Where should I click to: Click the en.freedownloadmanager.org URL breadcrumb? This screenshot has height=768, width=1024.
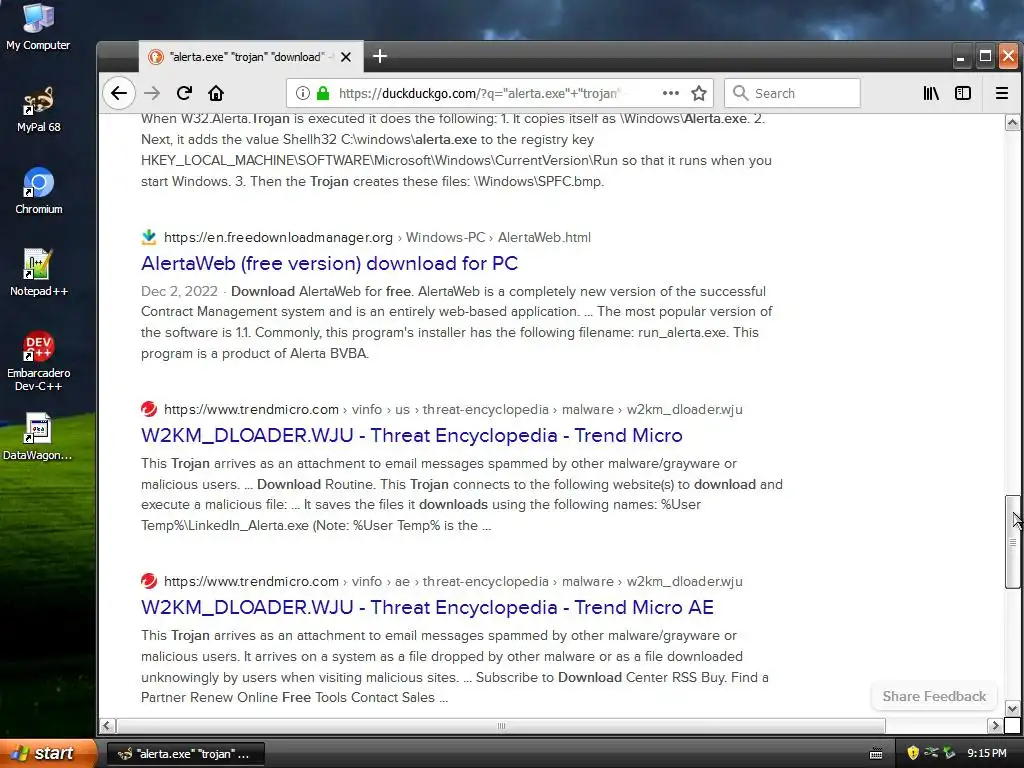[377, 238]
